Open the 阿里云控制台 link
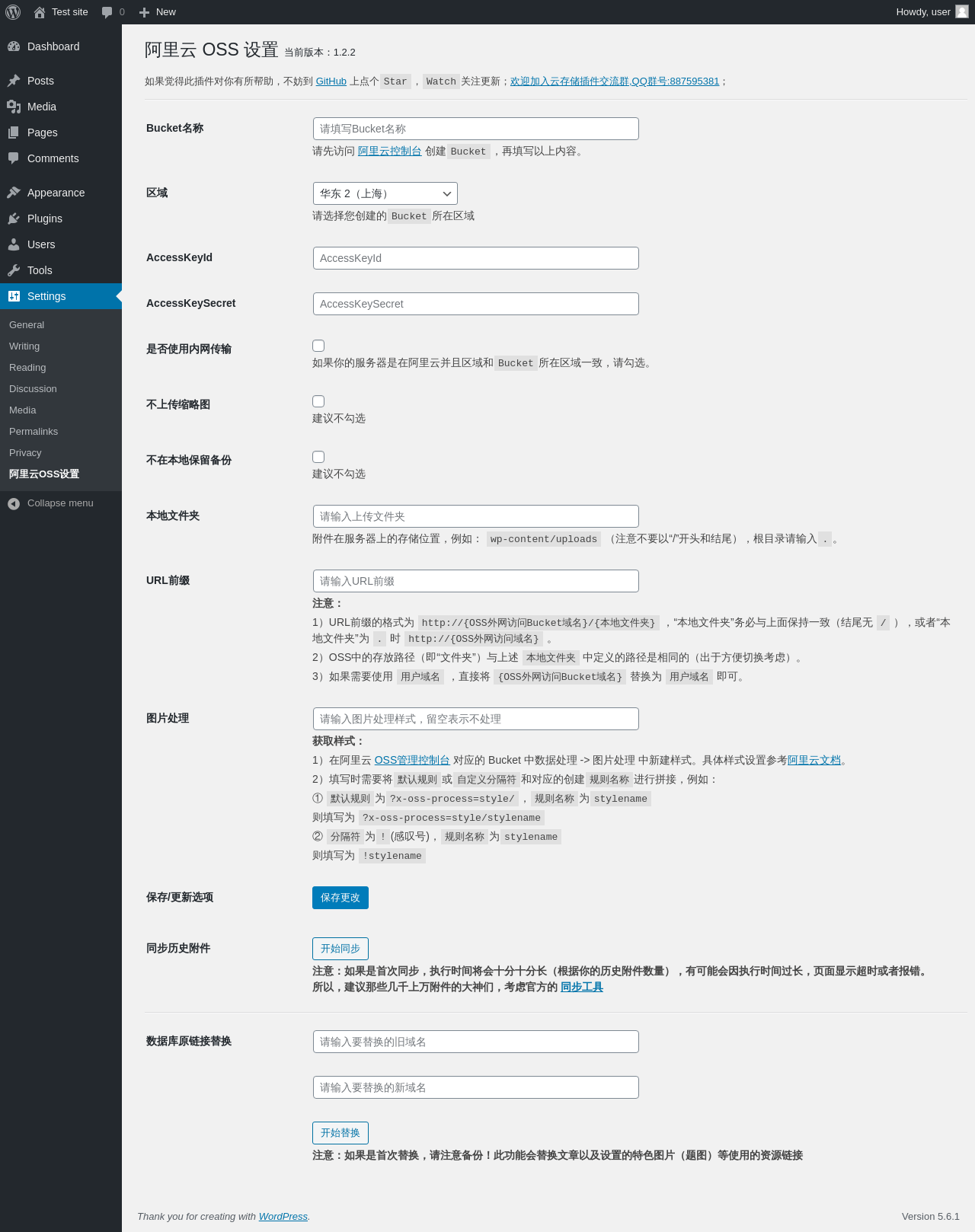 click(x=390, y=151)
